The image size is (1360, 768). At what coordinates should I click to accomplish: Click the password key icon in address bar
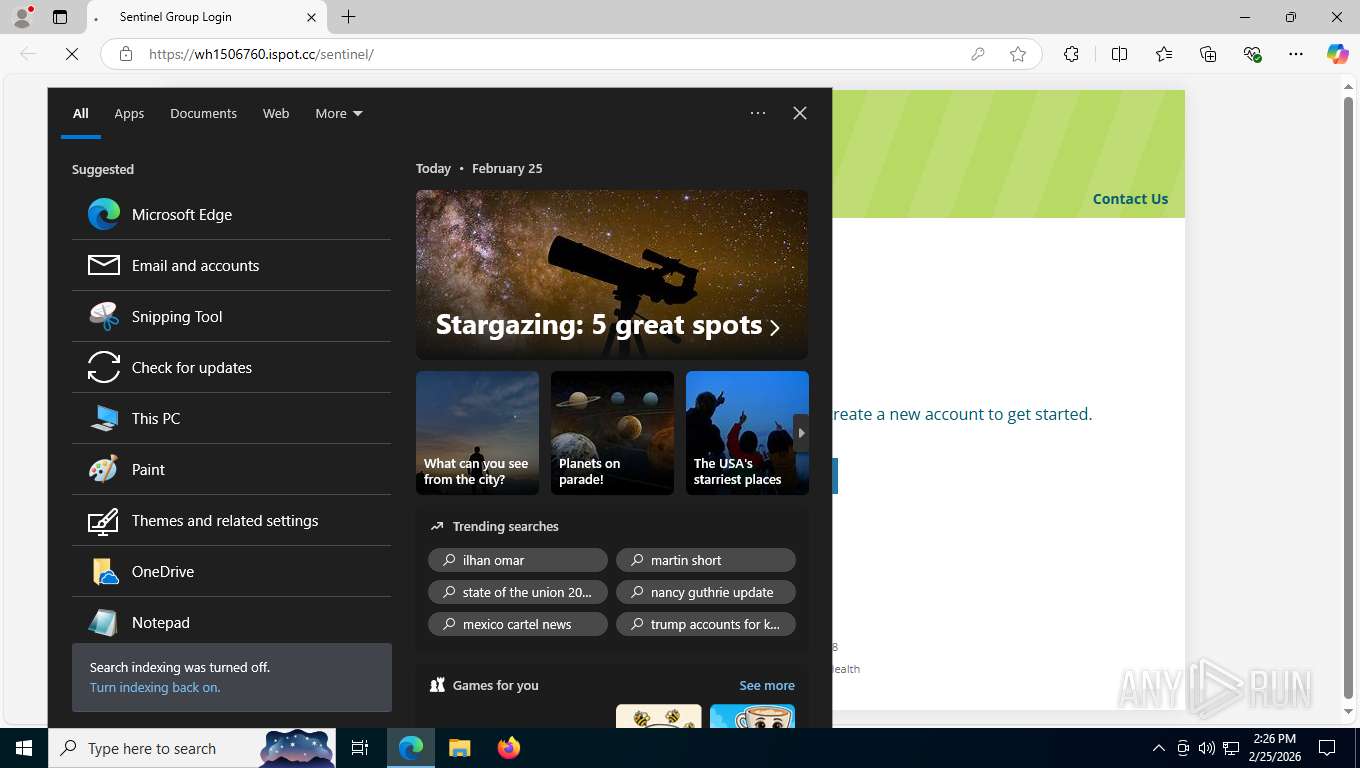(978, 54)
